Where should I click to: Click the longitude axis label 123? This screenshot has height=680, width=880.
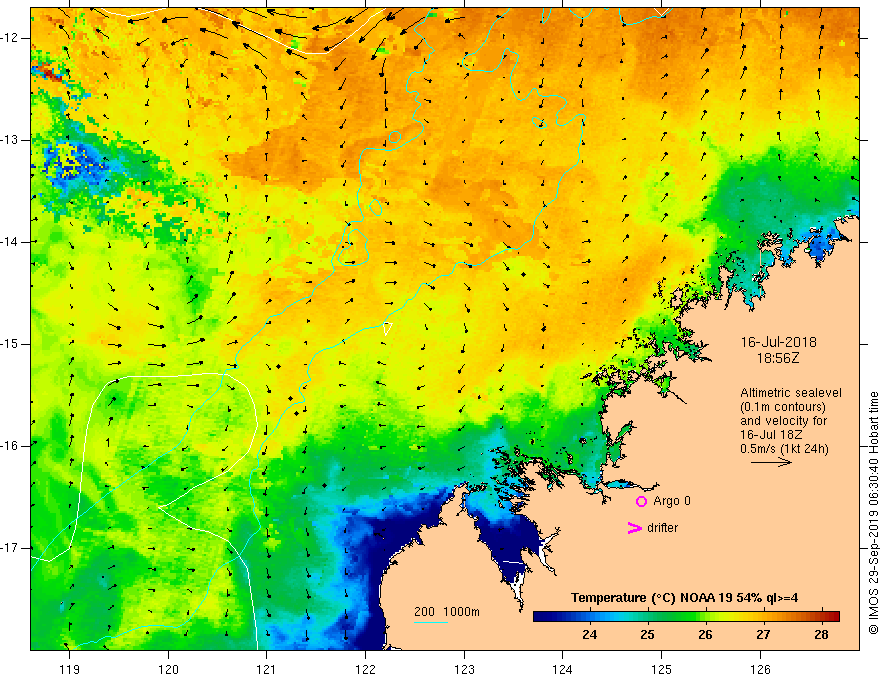pyautogui.click(x=464, y=669)
